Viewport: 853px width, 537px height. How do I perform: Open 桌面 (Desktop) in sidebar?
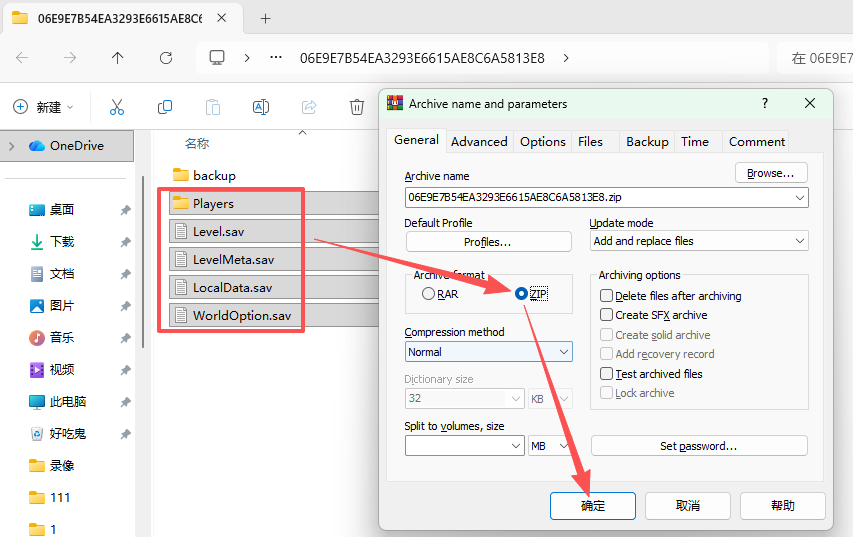coord(61,209)
